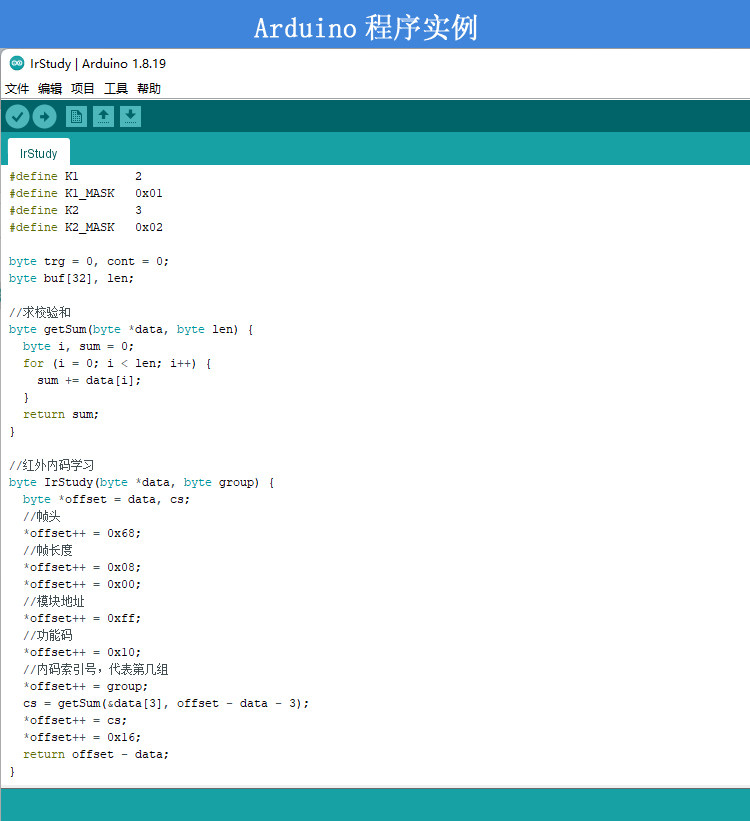Click the comment '//模块地址'
This screenshot has width=750, height=821.
point(54,601)
